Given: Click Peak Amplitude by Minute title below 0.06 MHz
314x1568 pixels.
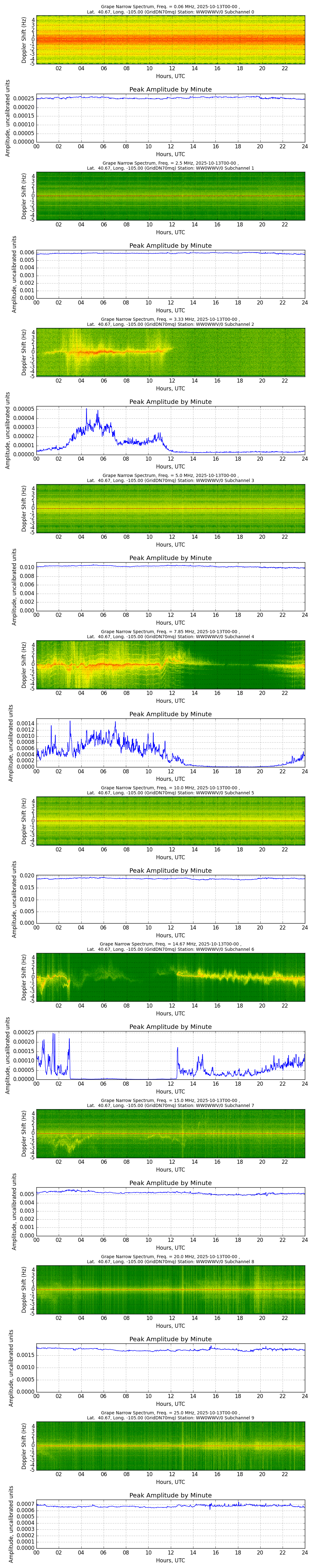Looking at the screenshot, I should (170, 89).
